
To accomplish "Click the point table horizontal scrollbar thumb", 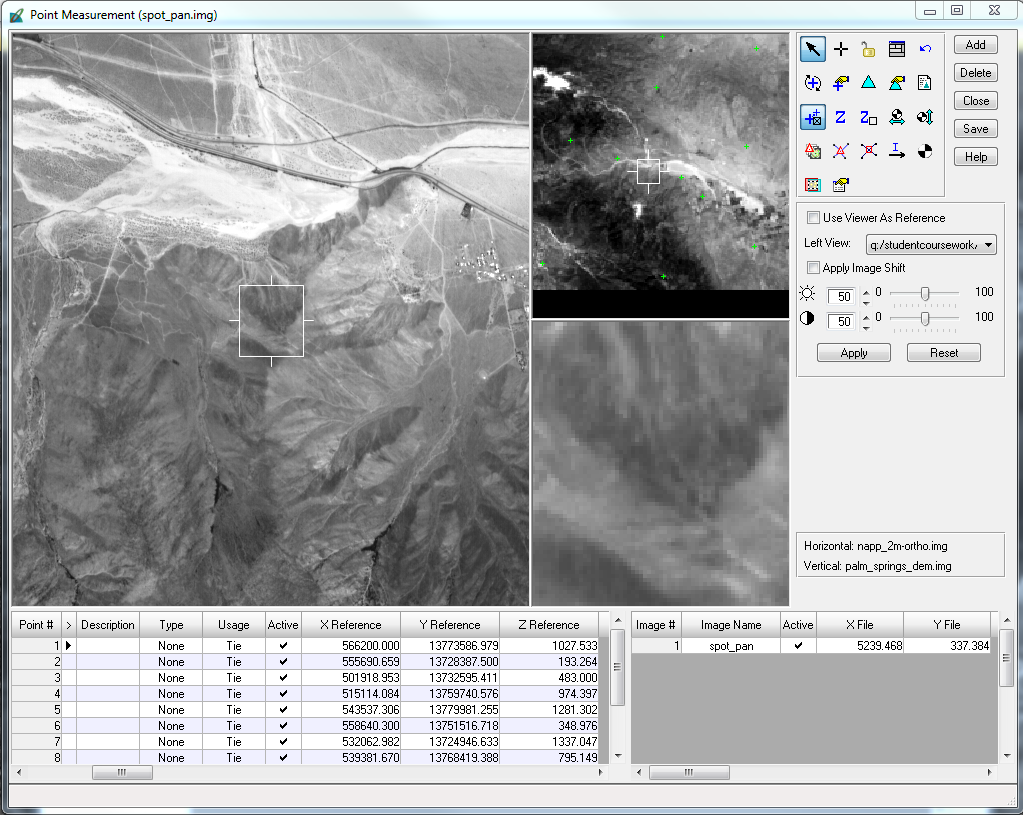I will click(122, 773).
